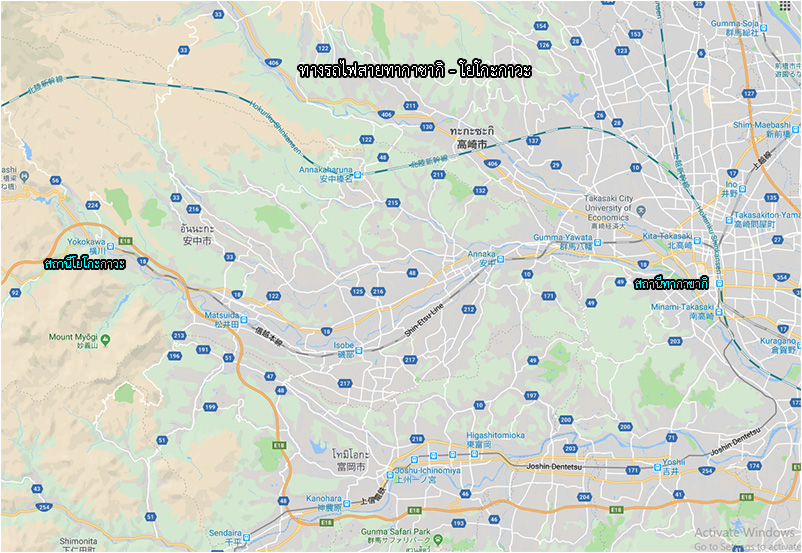Screen dimensions: 802x553
Task: Click the Annaka station icon
Action: [501, 259]
